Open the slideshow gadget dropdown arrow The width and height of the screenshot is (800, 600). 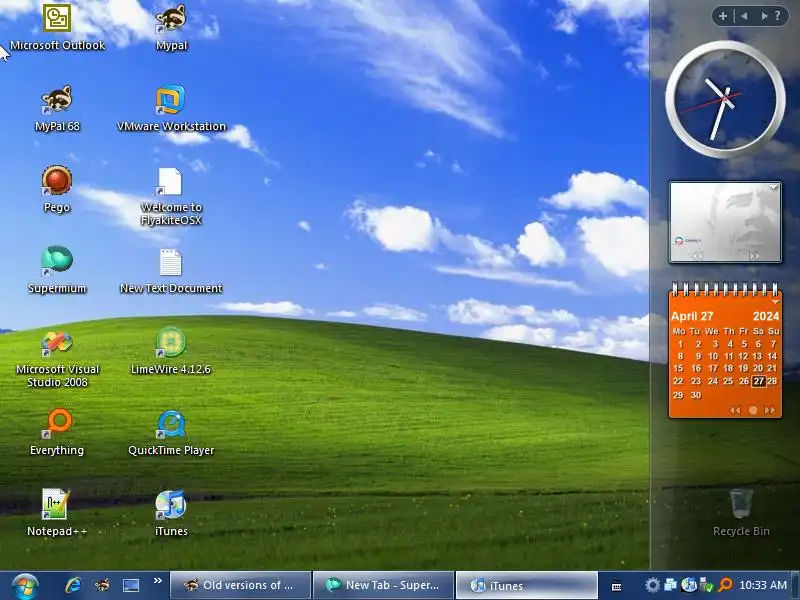click(x=774, y=187)
